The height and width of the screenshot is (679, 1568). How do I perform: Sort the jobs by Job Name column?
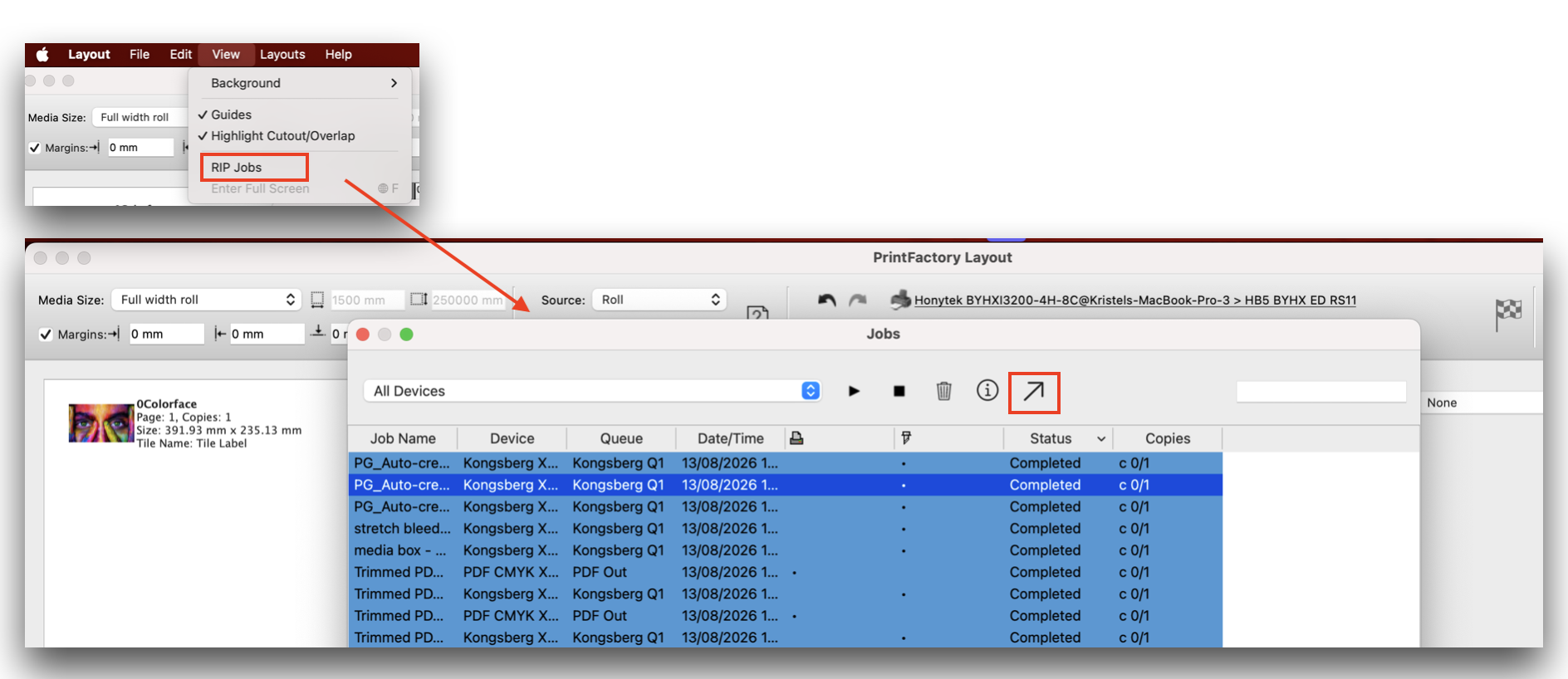tap(403, 438)
